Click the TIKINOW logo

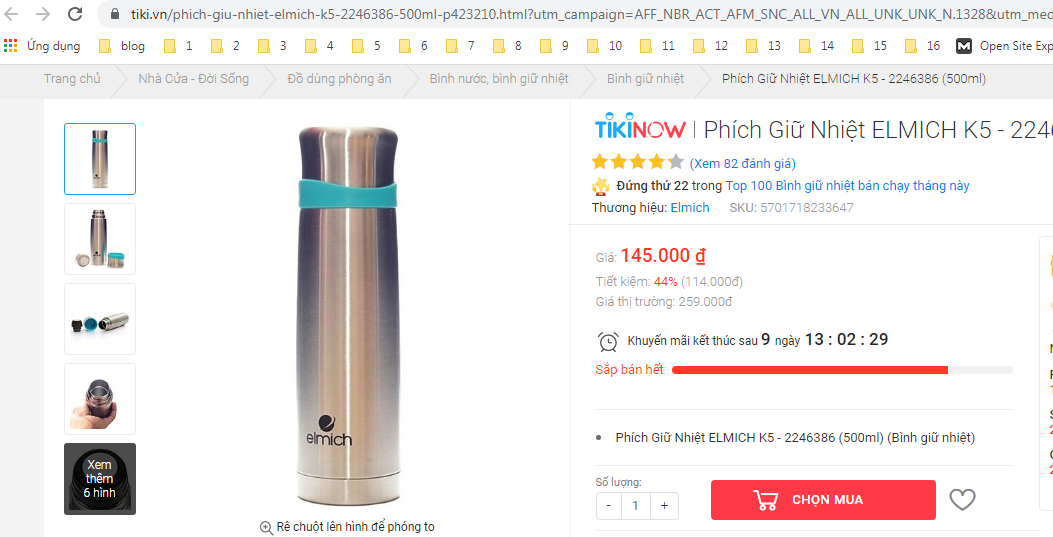(639, 127)
